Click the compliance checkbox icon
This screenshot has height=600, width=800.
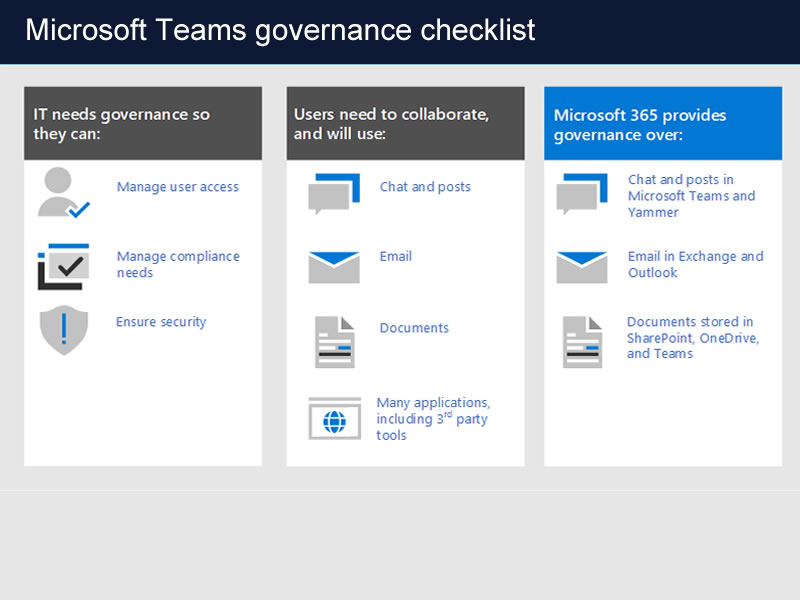pos(63,266)
